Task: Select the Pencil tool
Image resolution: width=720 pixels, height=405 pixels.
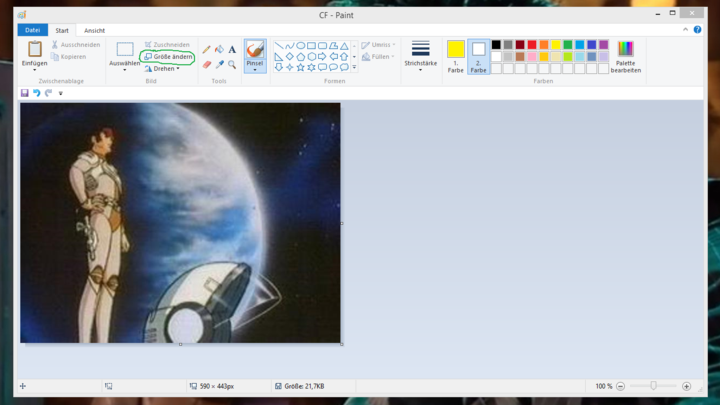Action: point(207,49)
